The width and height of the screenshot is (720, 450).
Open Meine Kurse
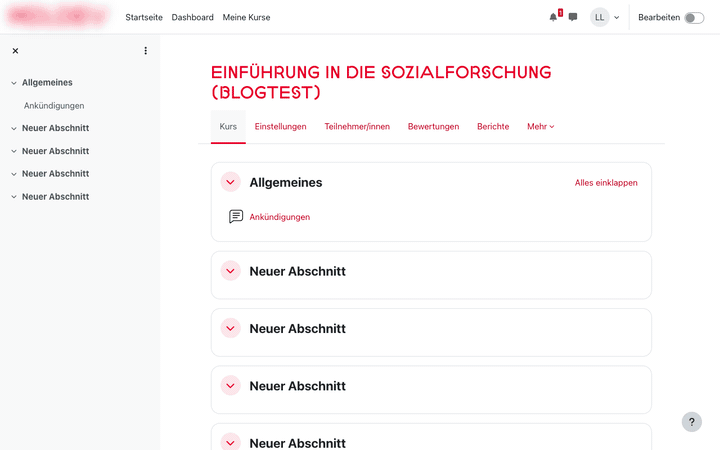click(247, 17)
